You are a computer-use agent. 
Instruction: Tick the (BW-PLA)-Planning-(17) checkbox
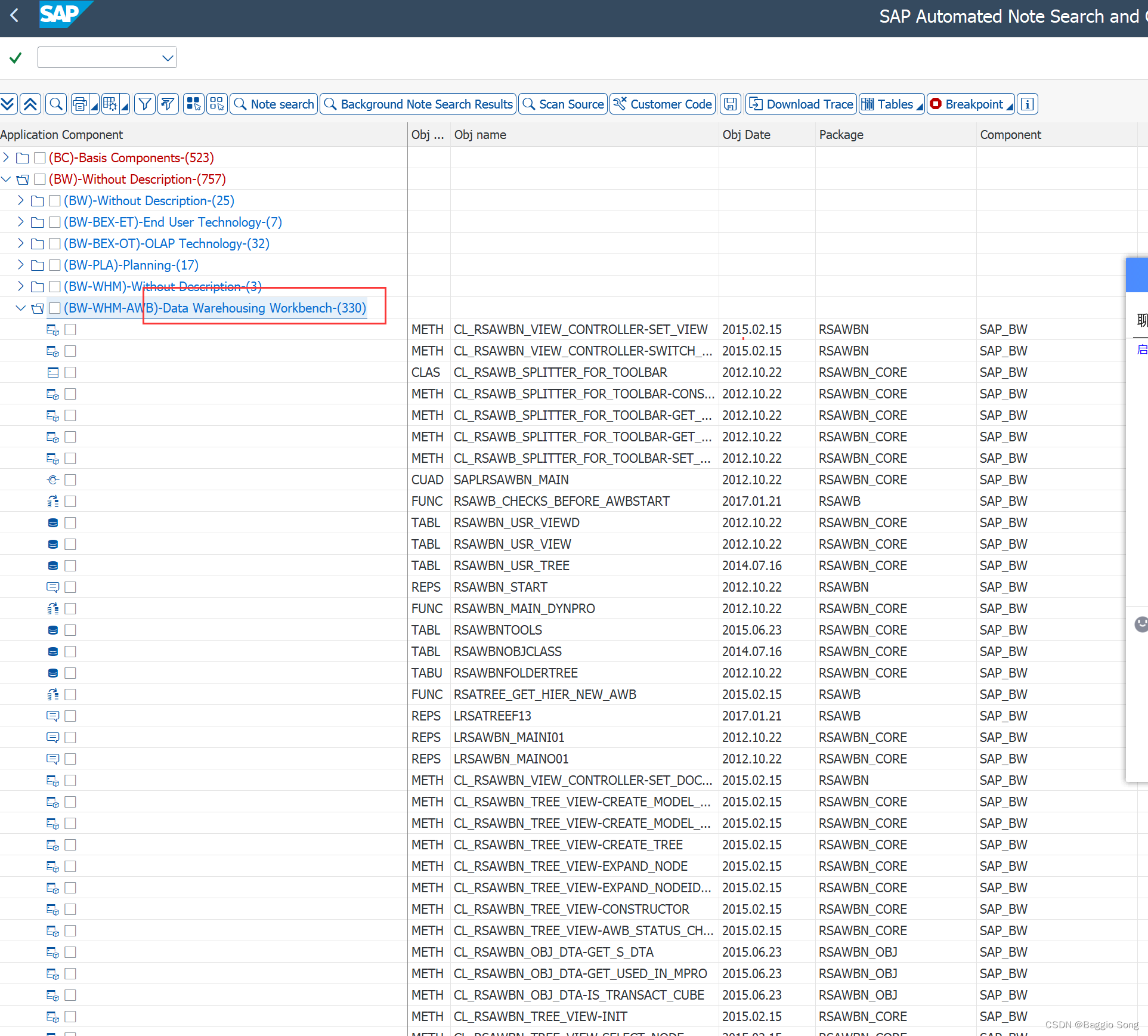click(x=55, y=265)
